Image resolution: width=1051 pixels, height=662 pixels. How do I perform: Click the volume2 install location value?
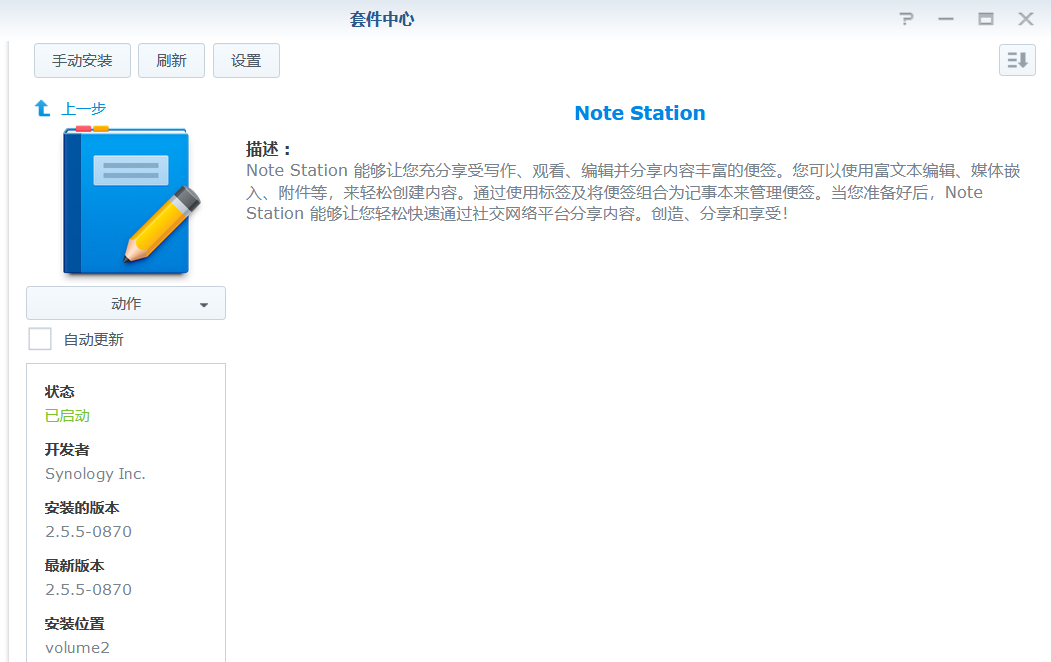pyautogui.click(x=77, y=647)
